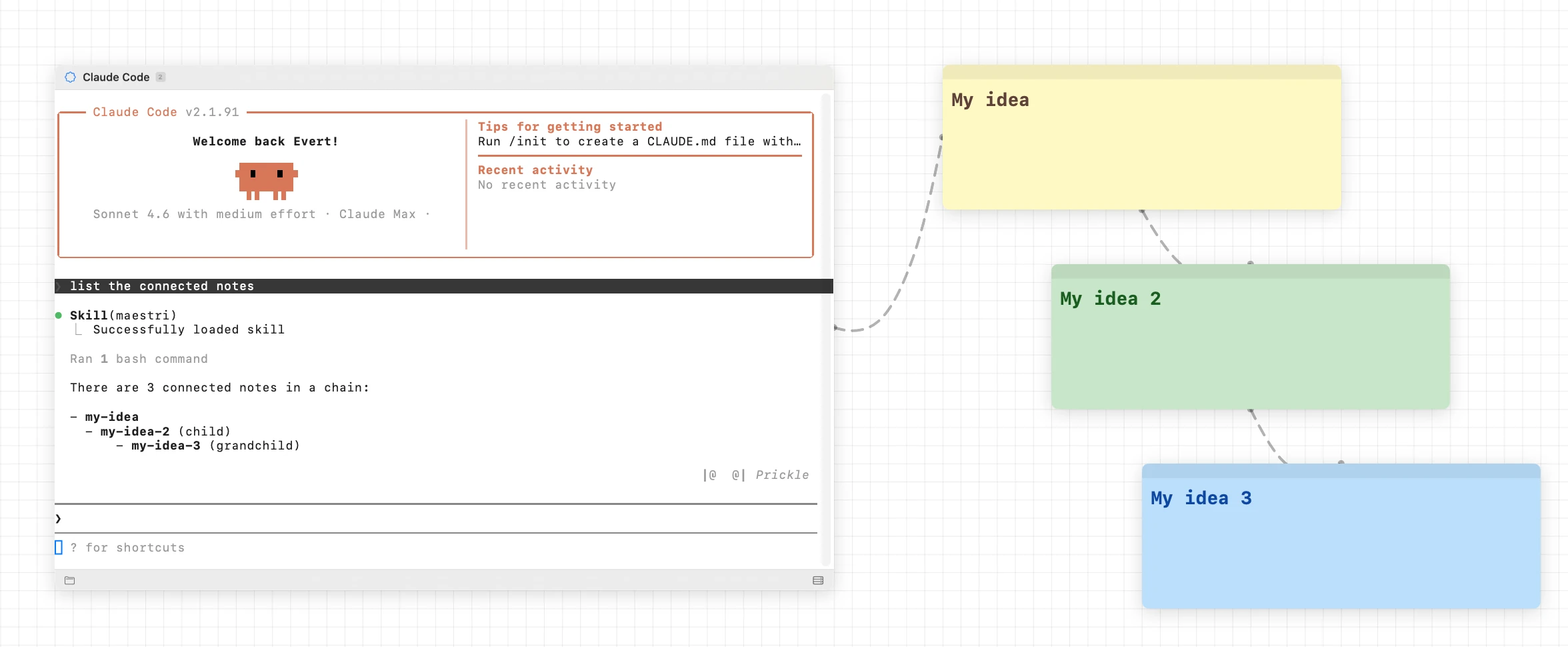Click the |@ attachment indicator near Prickle
Screen dimensions: 1568x647
[x=711, y=475]
